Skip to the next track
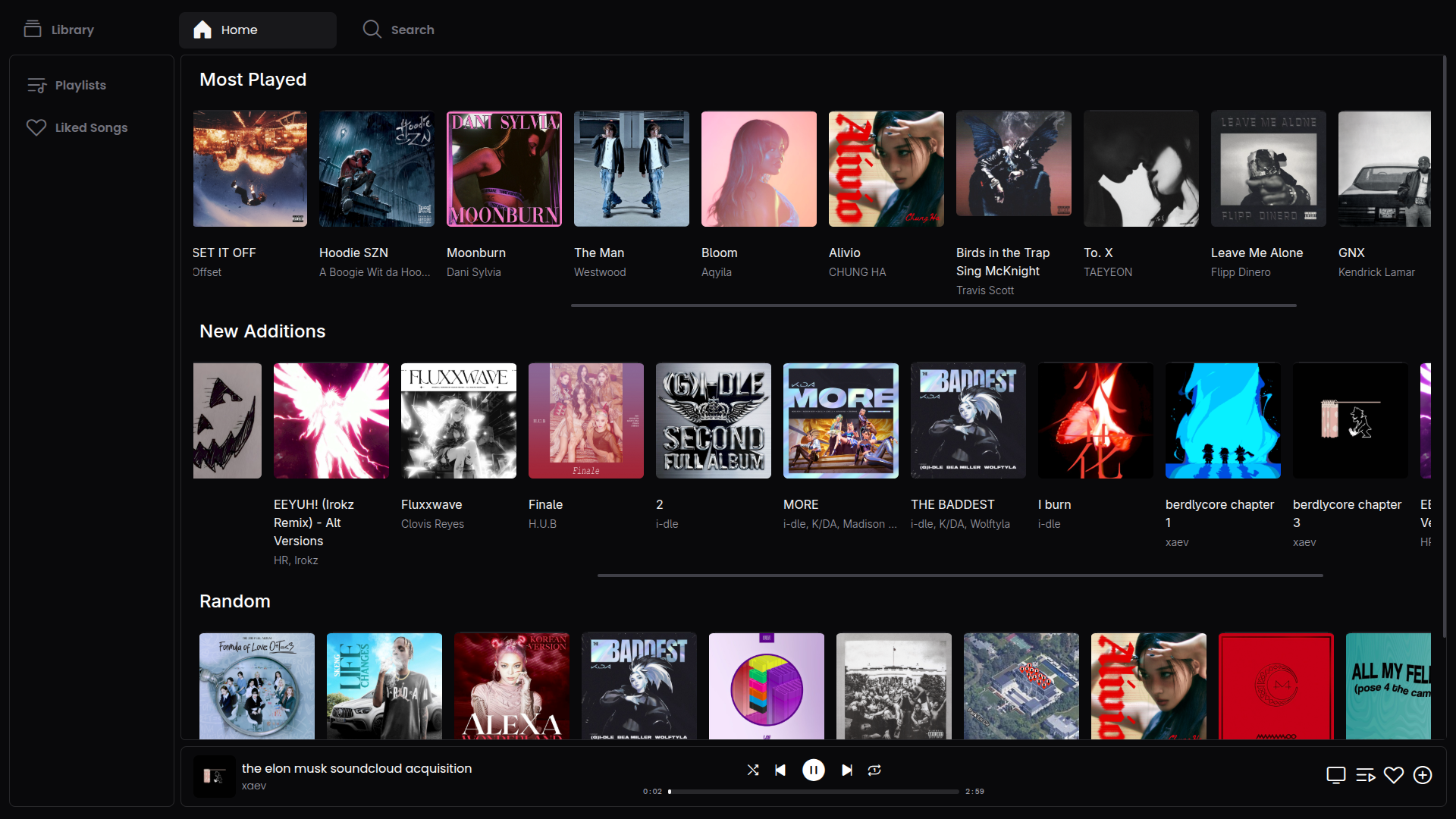 tap(846, 770)
